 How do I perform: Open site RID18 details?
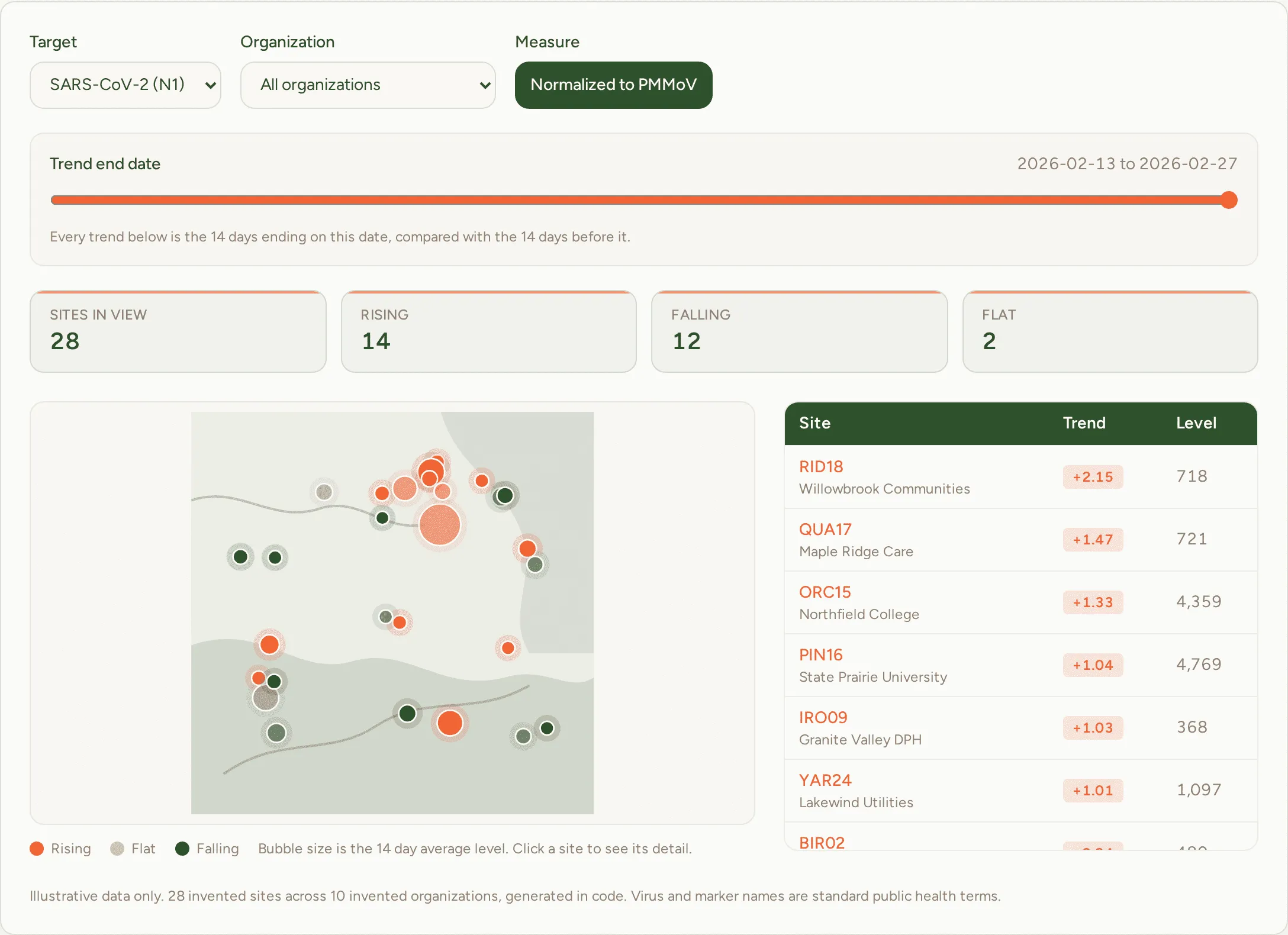(821, 466)
